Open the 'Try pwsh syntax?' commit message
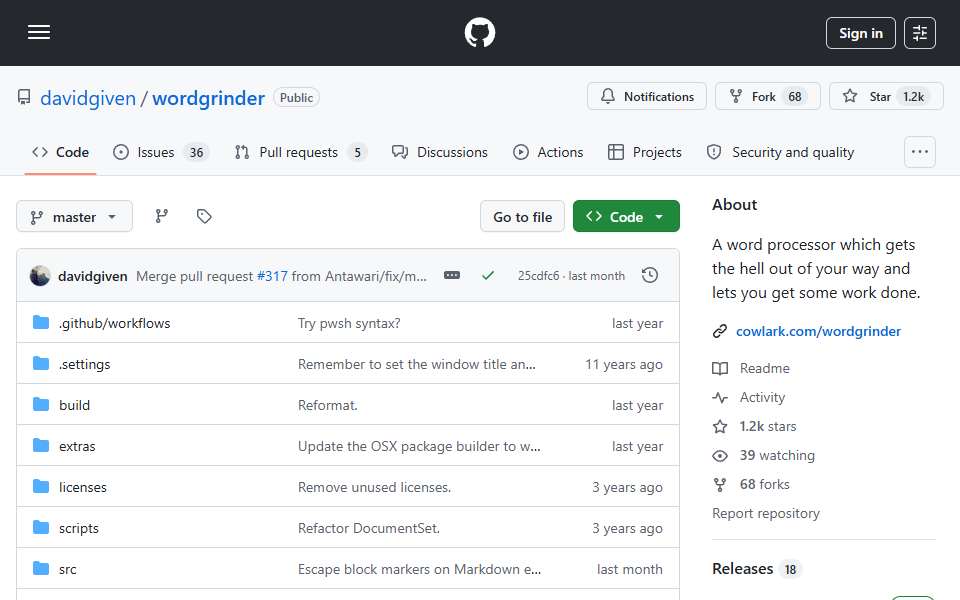 point(349,323)
